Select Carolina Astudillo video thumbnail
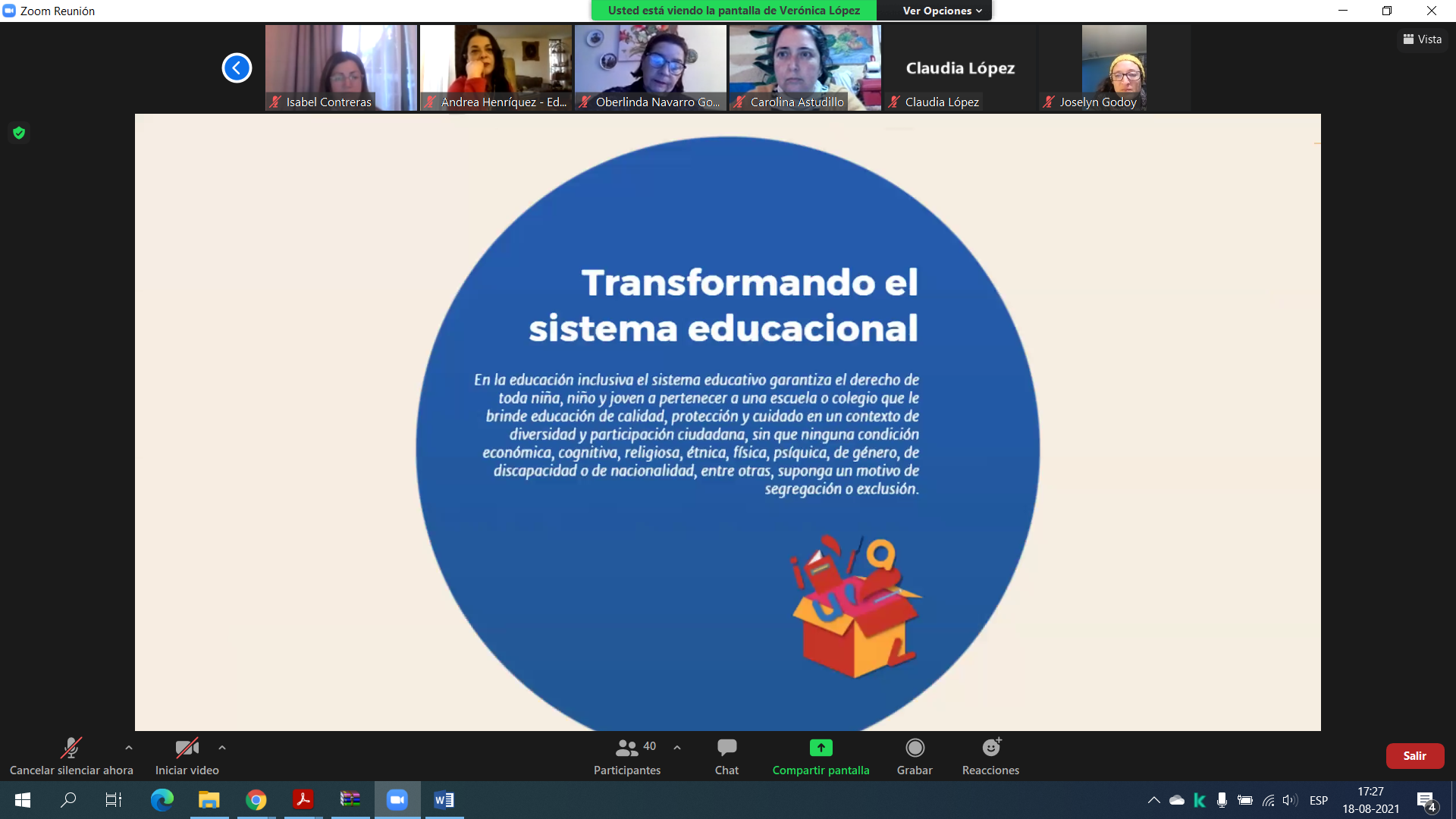Viewport: 1456px width, 819px height. point(805,67)
